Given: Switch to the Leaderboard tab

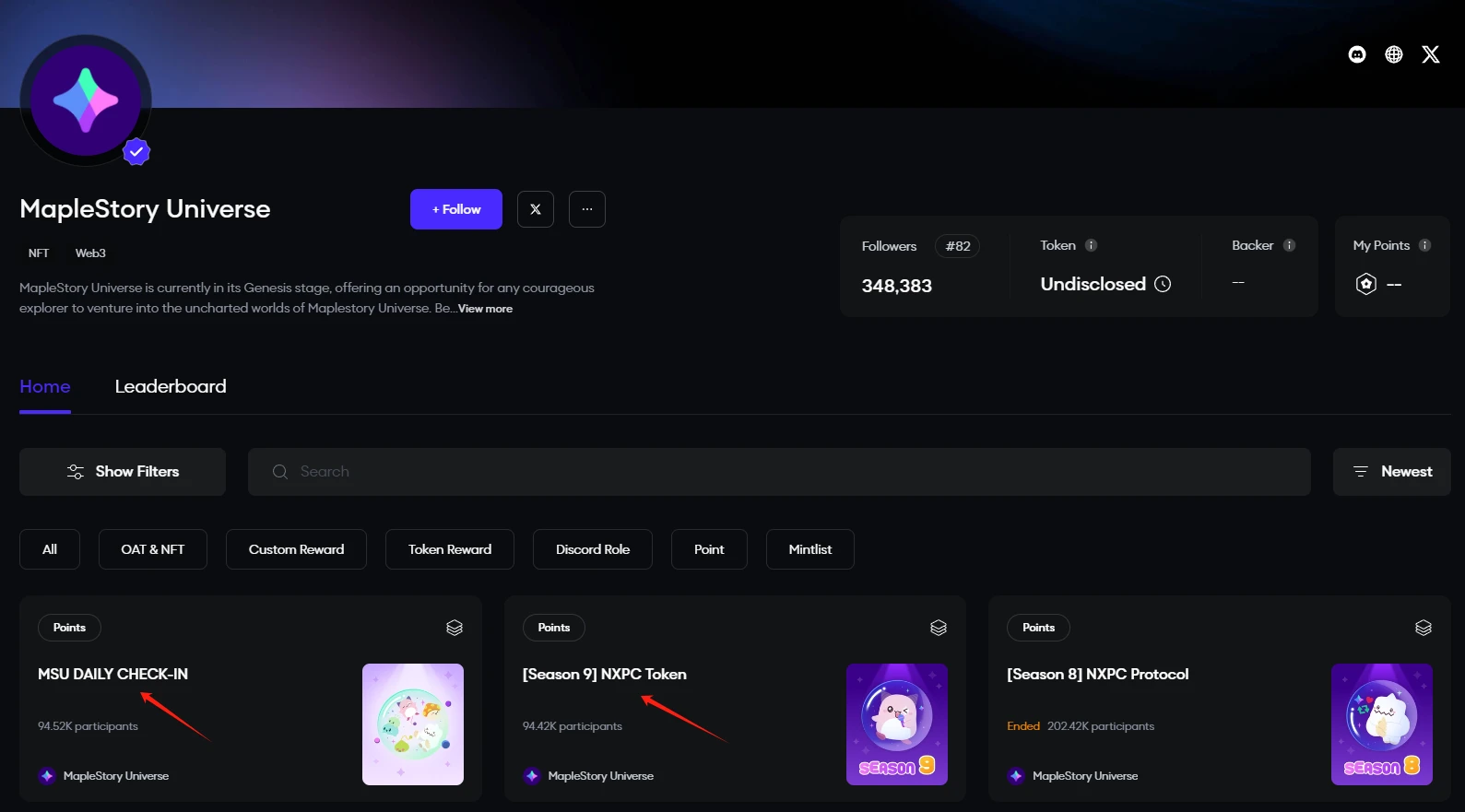Looking at the screenshot, I should click(171, 386).
